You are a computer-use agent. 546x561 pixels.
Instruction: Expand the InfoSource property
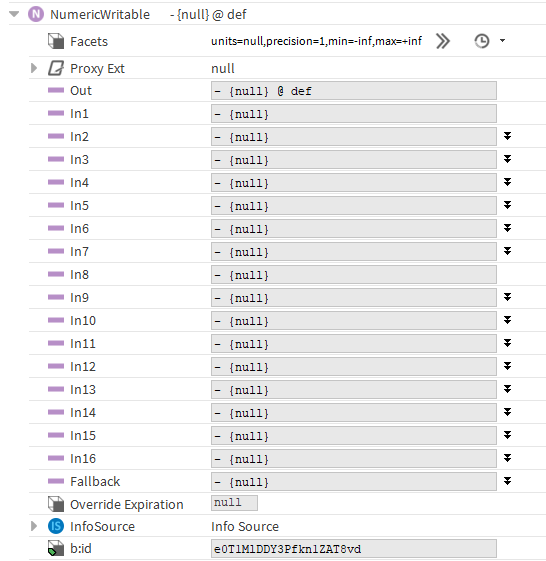click(34, 526)
